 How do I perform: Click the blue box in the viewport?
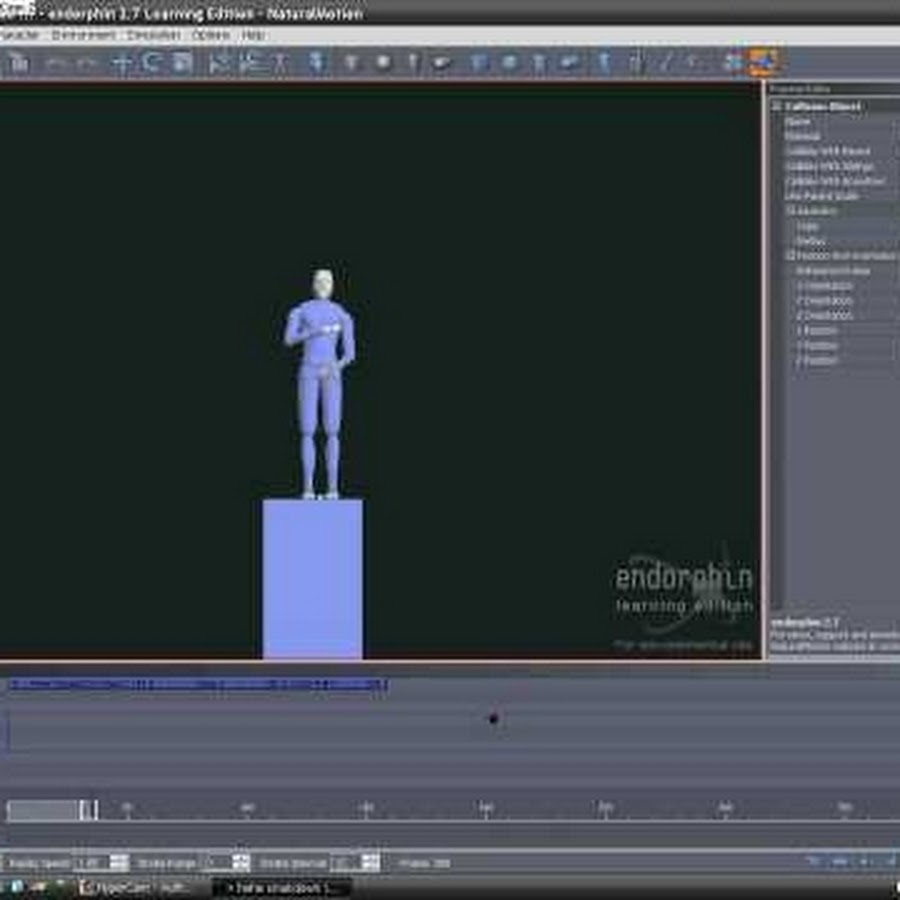coord(312,579)
